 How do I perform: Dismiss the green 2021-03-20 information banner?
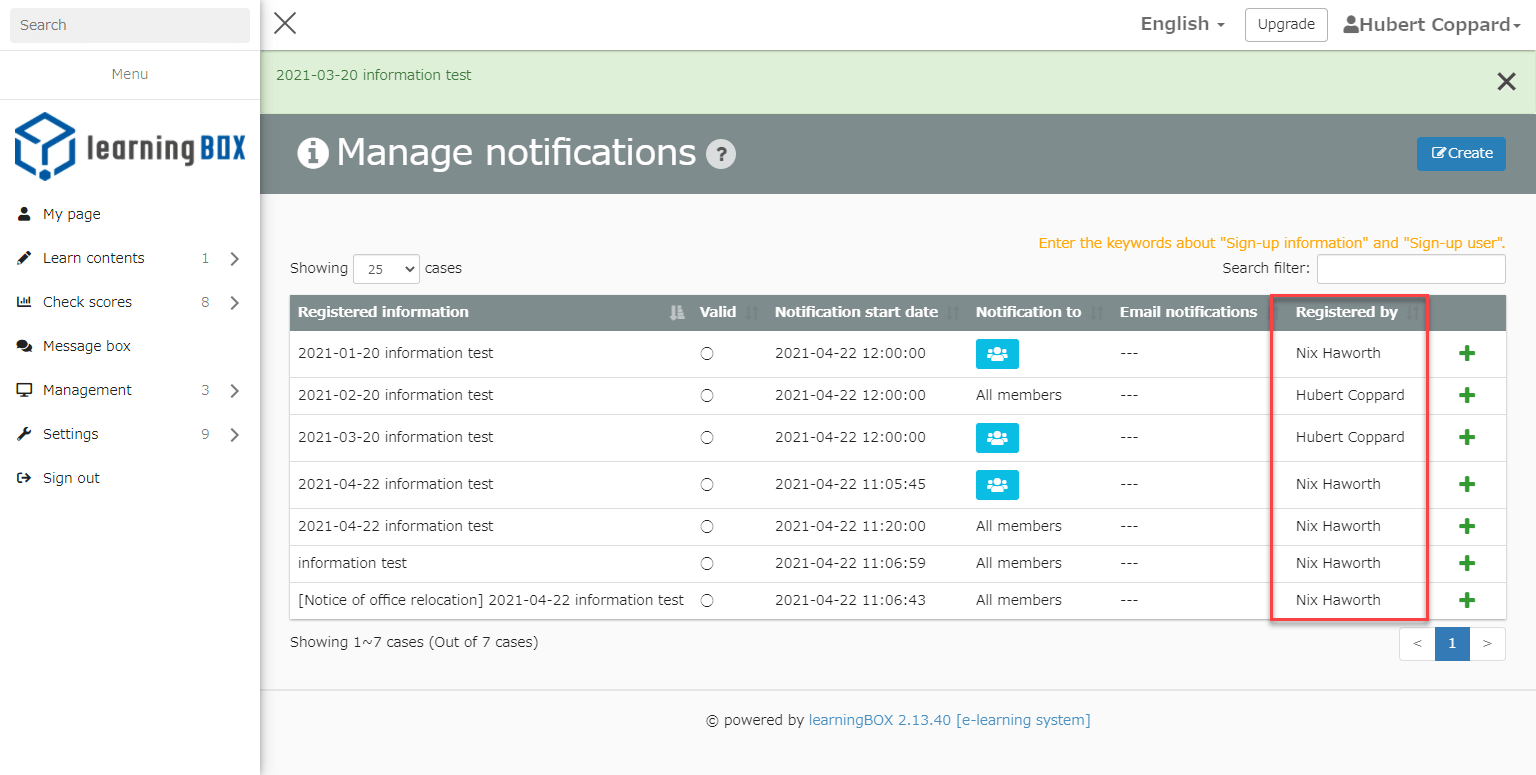(1506, 82)
